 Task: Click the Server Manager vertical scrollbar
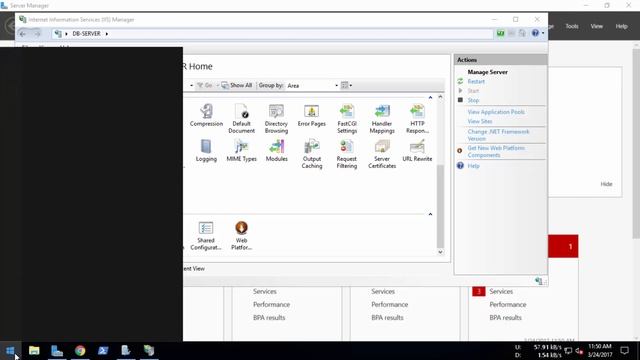click(636, 143)
